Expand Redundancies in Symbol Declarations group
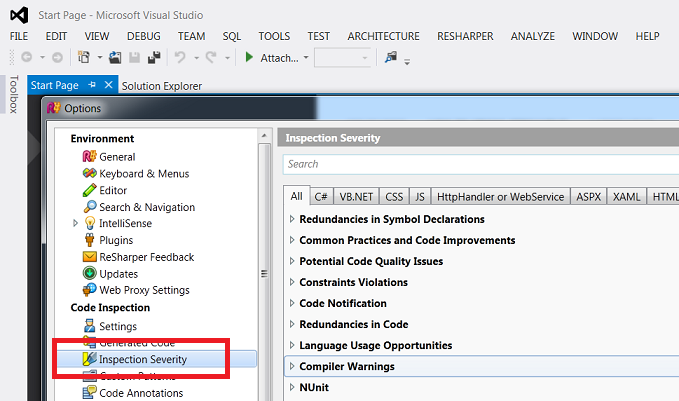The image size is (679, 401). point(292,219)
